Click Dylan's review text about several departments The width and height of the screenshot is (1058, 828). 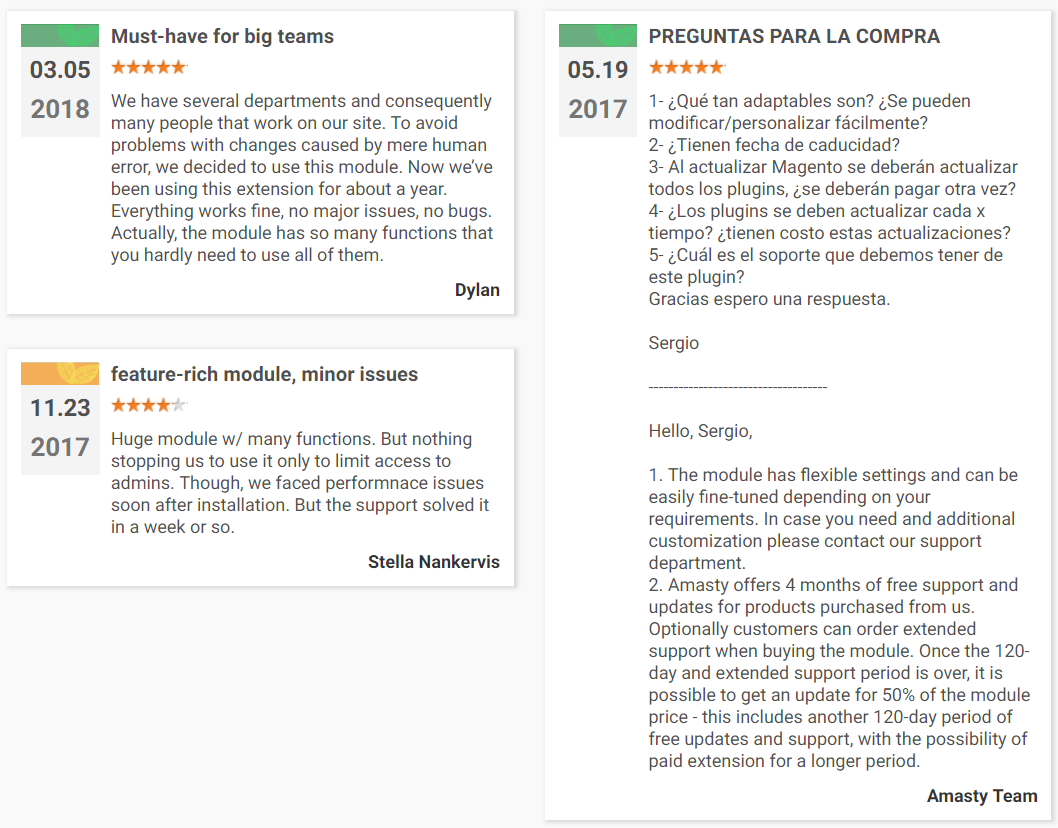point(302,178)
